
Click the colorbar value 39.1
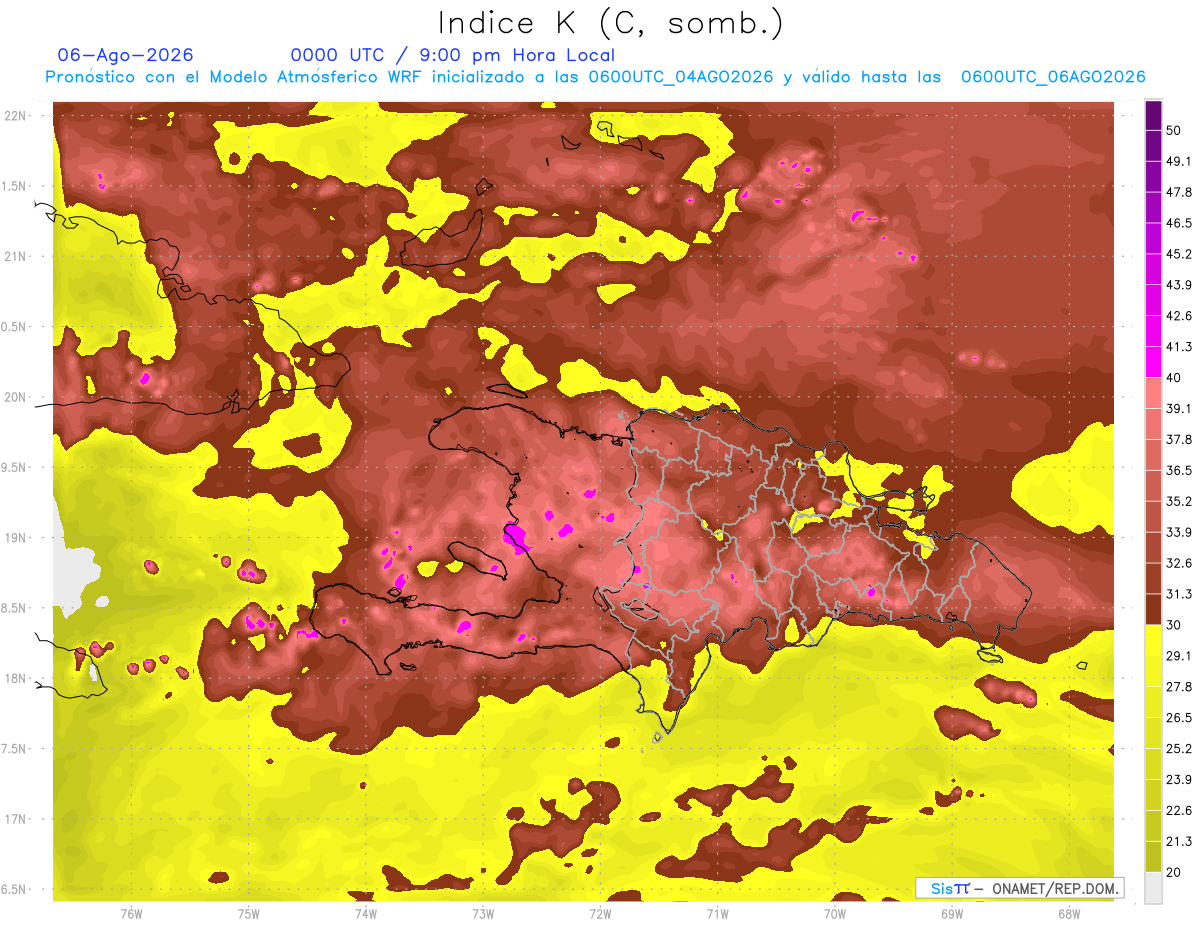(1178, 409)
